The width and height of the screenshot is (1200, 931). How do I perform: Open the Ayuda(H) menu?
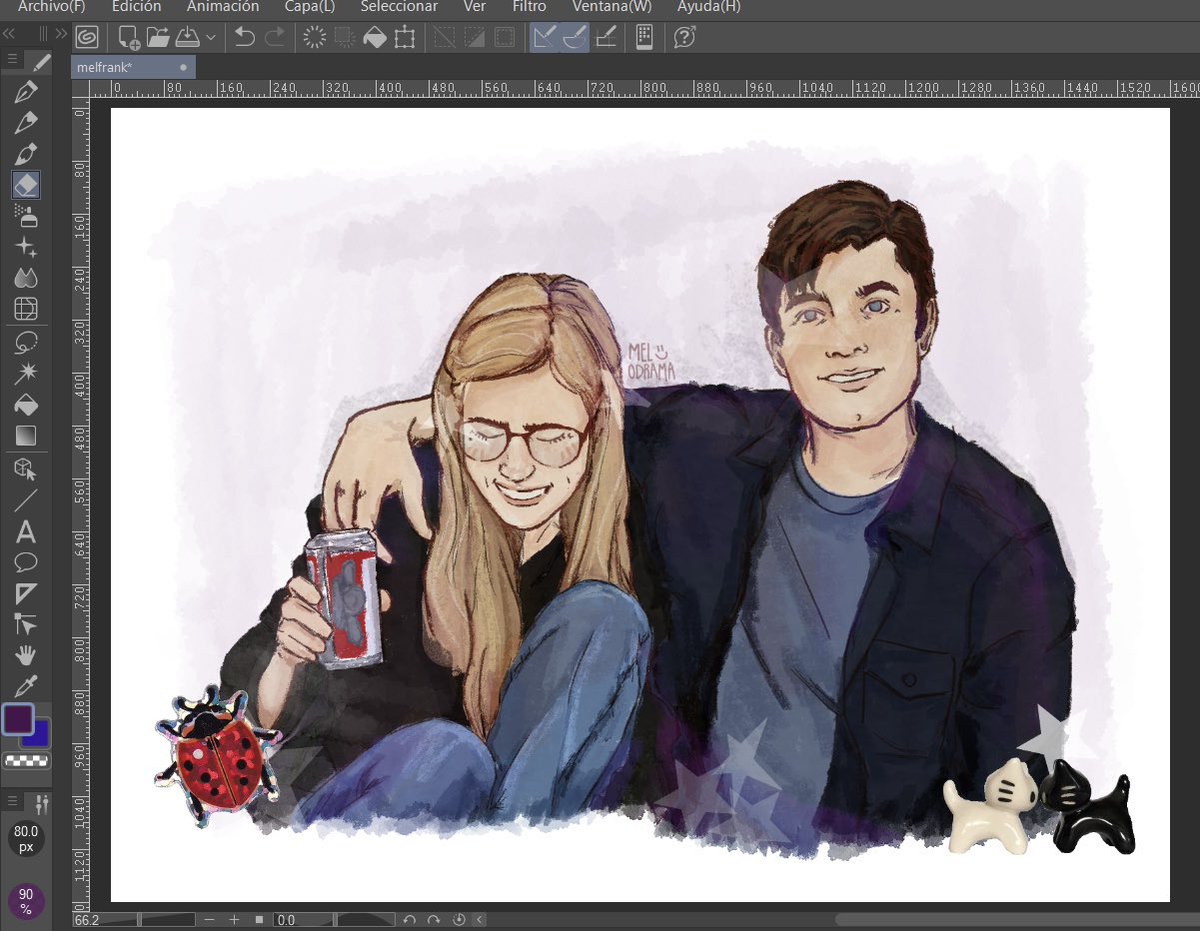click(x=709, y=7)
